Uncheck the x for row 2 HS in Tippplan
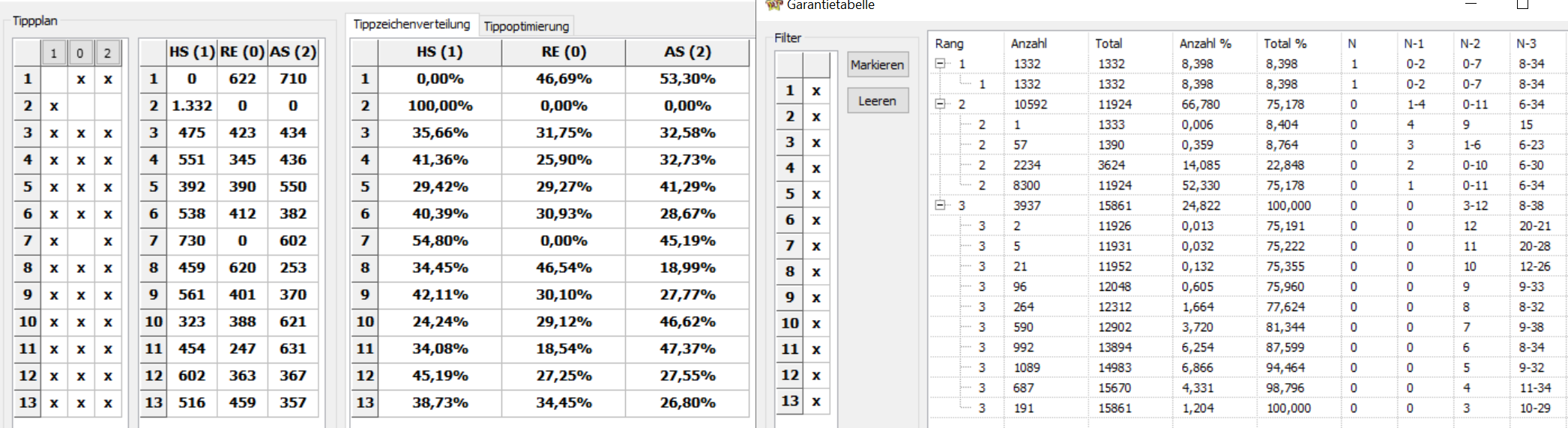The image size is (1568, 428). pyautogui.click(x=53, y=106)
